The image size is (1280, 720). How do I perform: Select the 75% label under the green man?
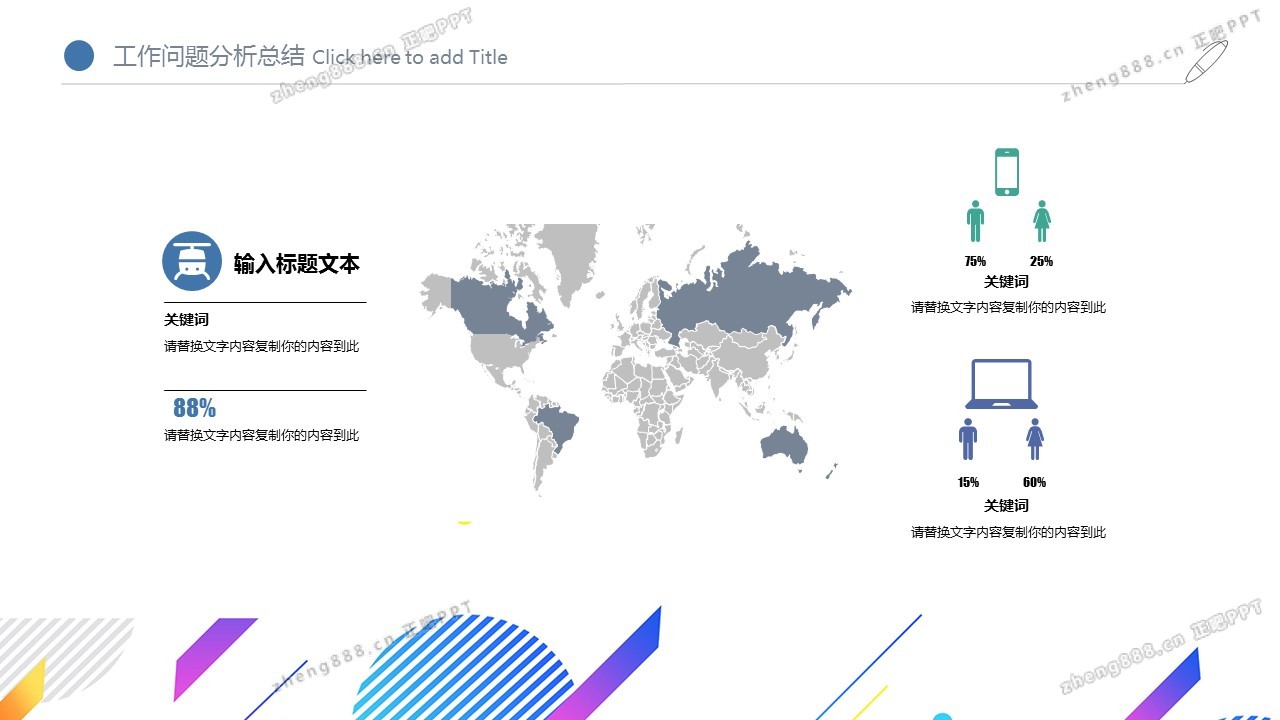point(975,261)
